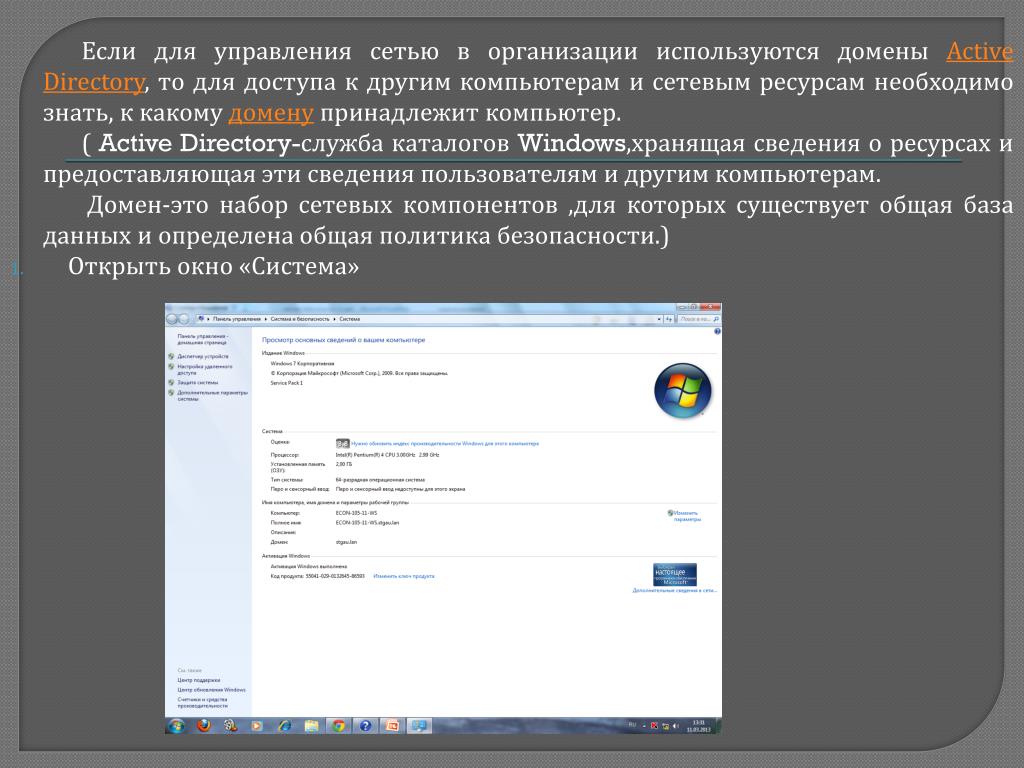Click shield icon beside 'Диспетчер устройств'
Image resolution: width=1024 pixels, height=768 pixels.
(x=171, y=357)
